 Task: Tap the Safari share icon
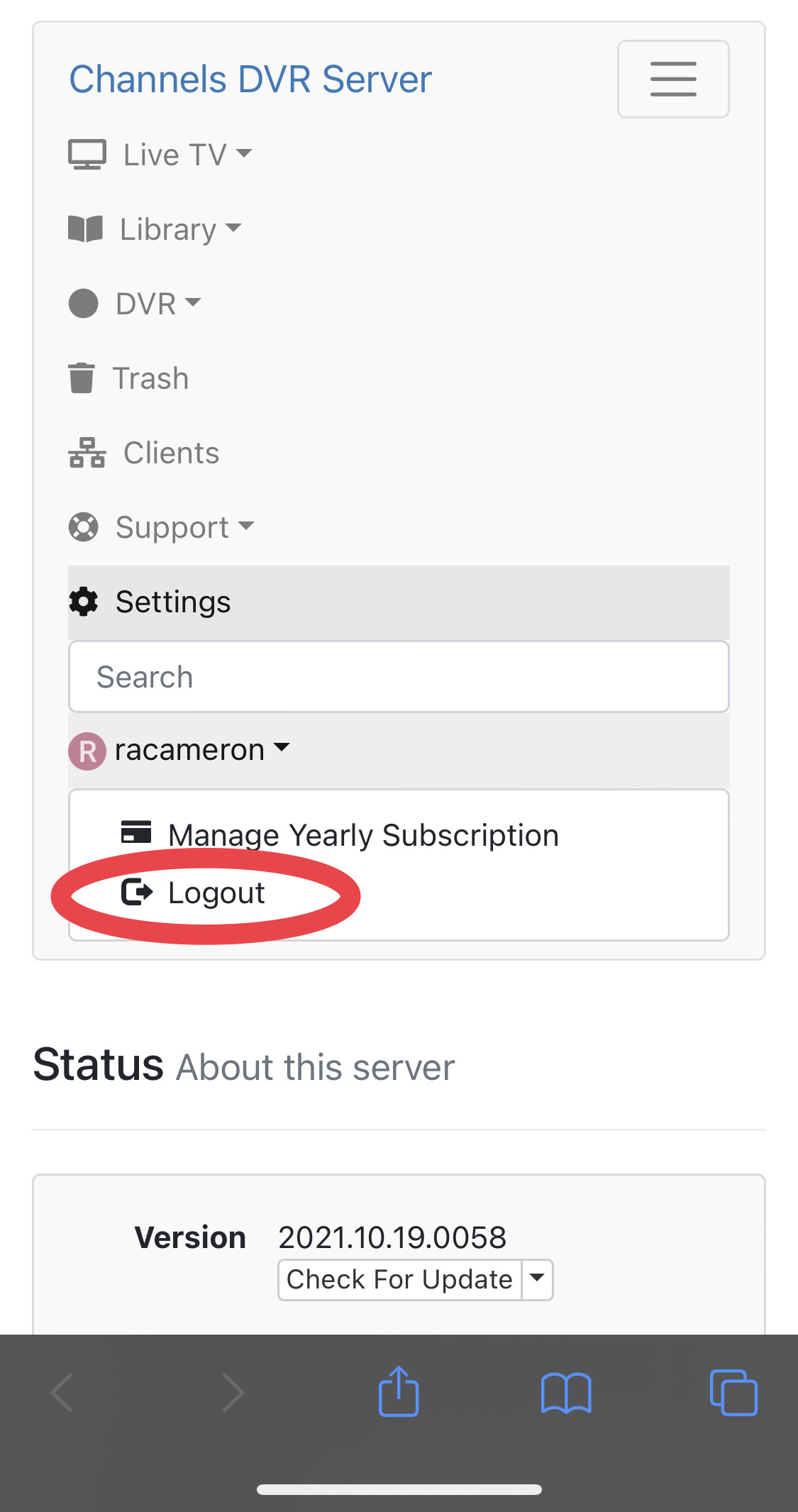click(398, 1392)
